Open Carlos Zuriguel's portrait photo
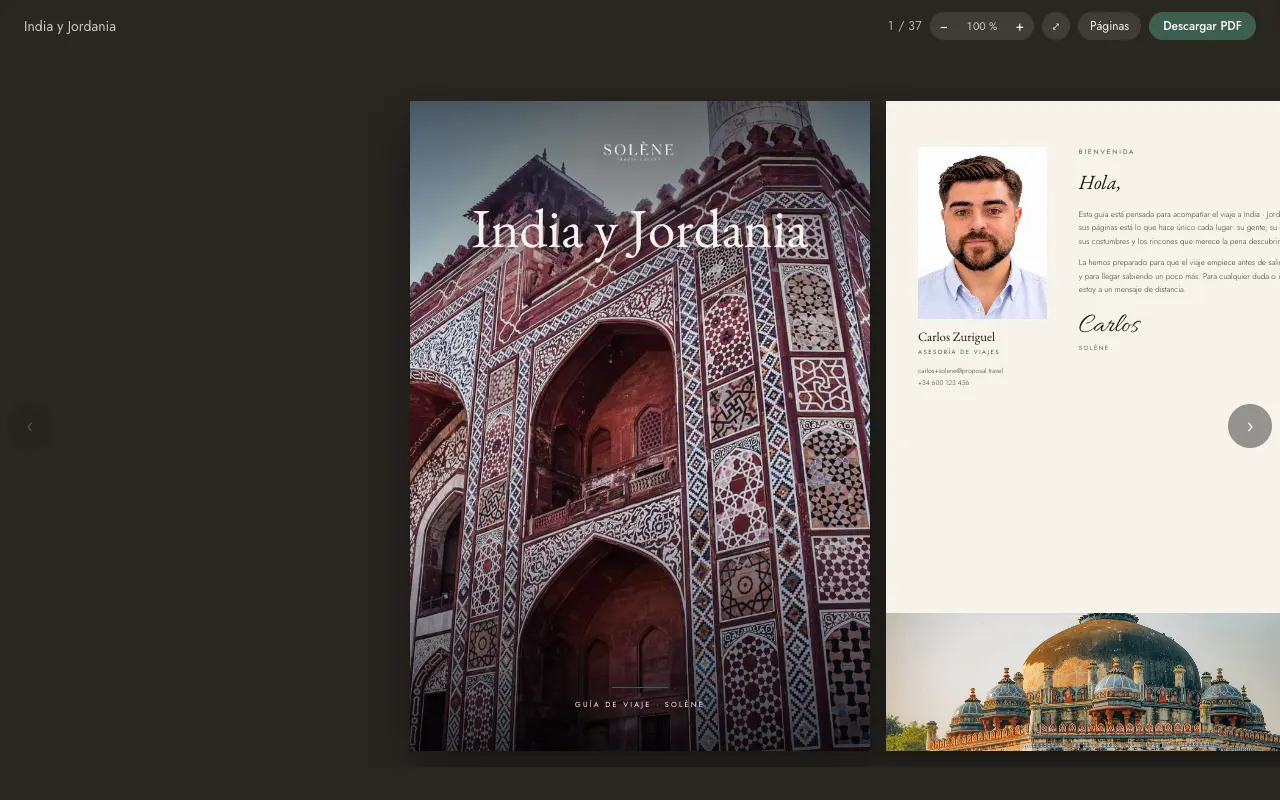 coord(982,233)
